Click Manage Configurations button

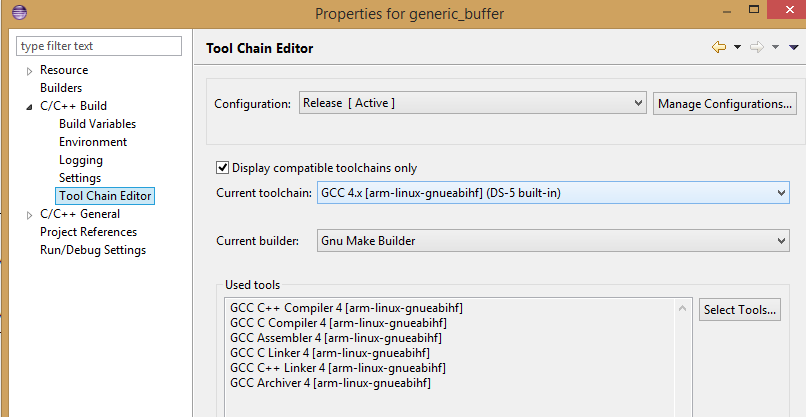[x=725, y=103]
